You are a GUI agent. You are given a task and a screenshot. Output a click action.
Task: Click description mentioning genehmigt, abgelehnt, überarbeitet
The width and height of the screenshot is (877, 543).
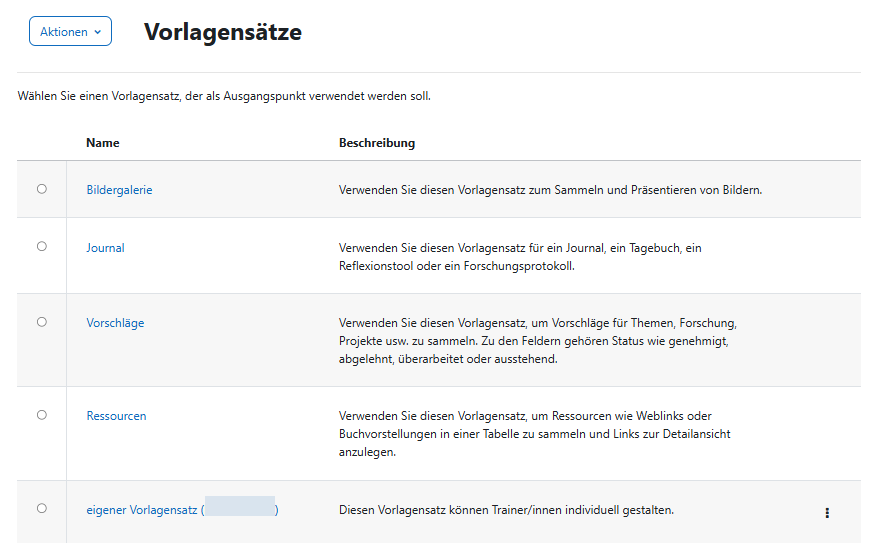(x=538, y=341)
